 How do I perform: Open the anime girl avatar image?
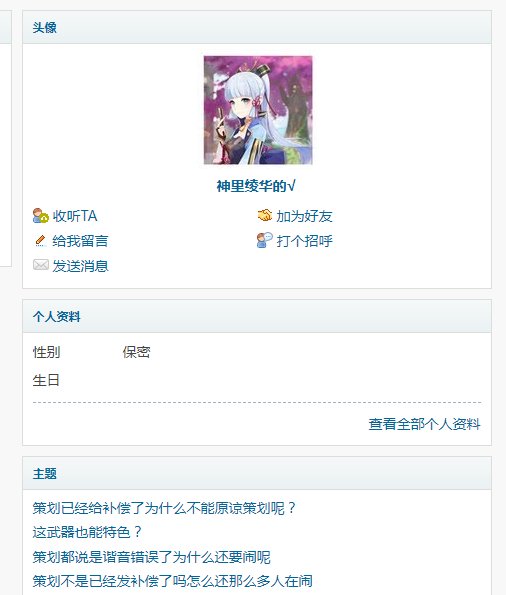point(258,110)
